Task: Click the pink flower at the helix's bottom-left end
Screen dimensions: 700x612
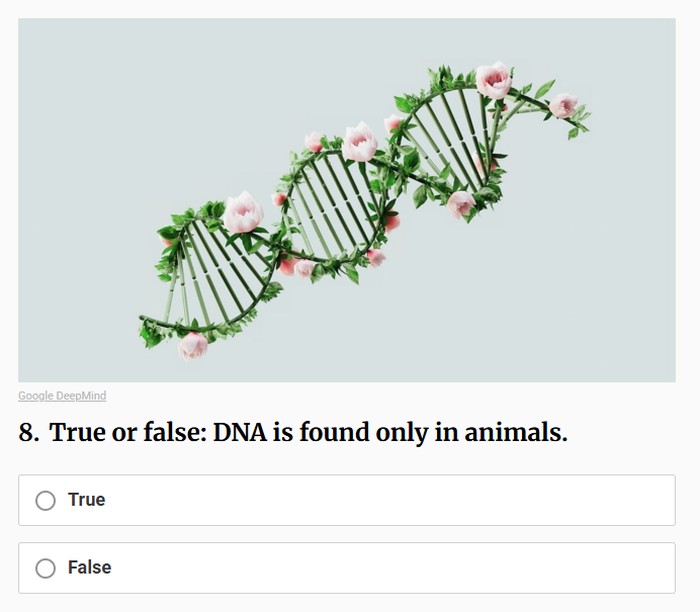Action: 193,345
